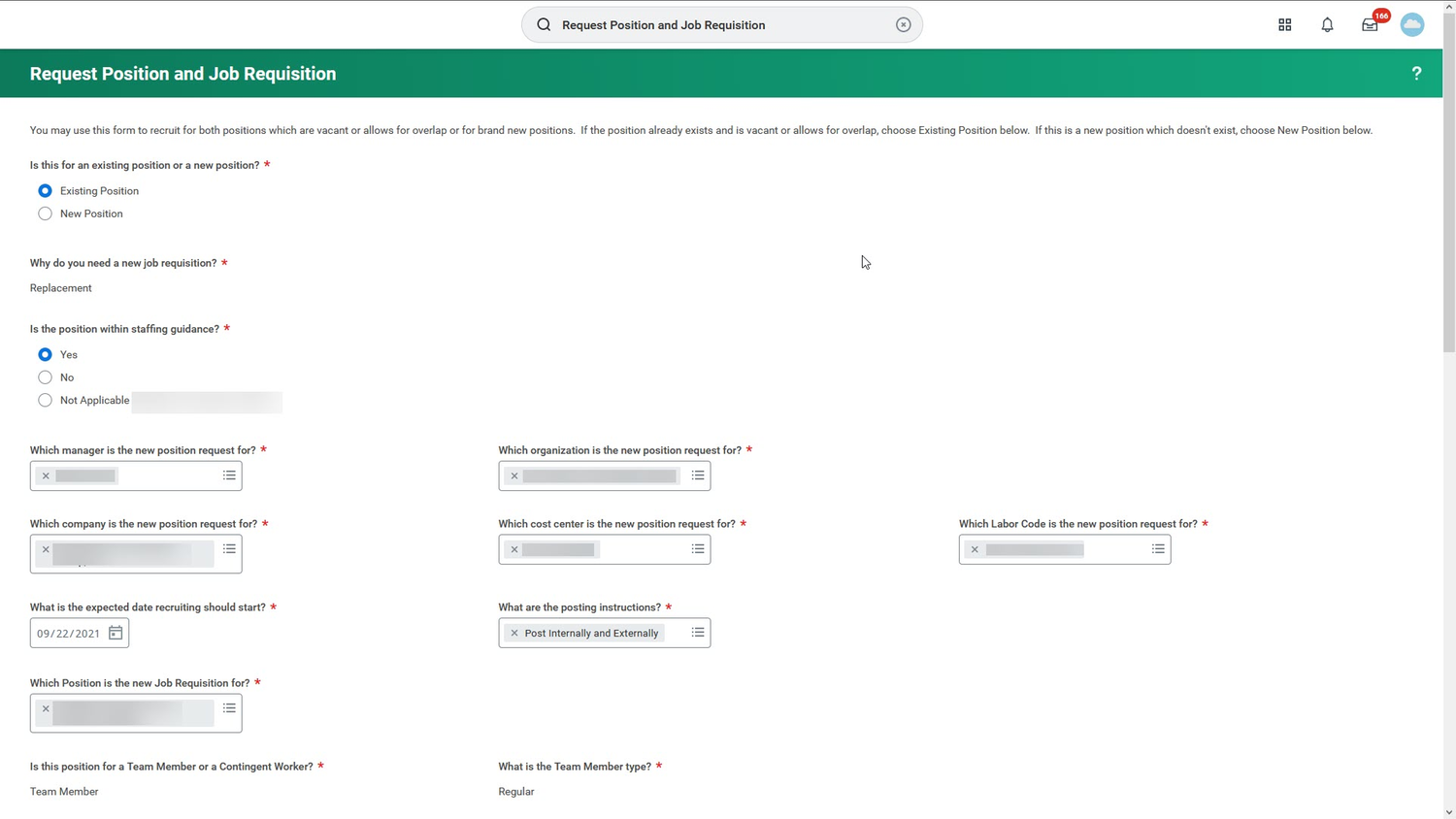Select No for staffing guidance question
The width and height of the screenshot is (1456, 819).
click(x=45, y=377)
